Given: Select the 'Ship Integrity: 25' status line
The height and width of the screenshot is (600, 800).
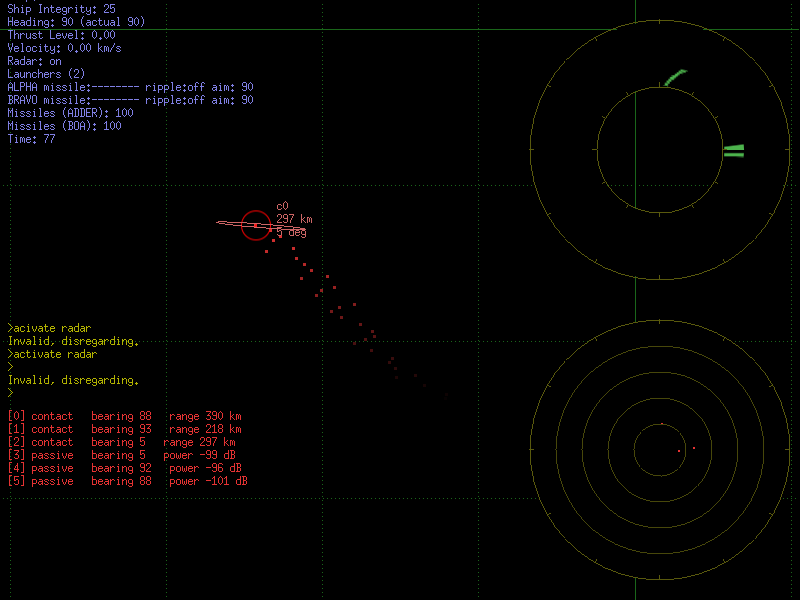Looking at the screenshot, I should coord(62,9).
